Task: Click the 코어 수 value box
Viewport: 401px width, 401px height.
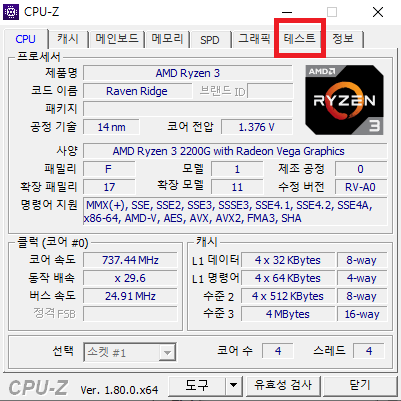Action: point(278,351)
